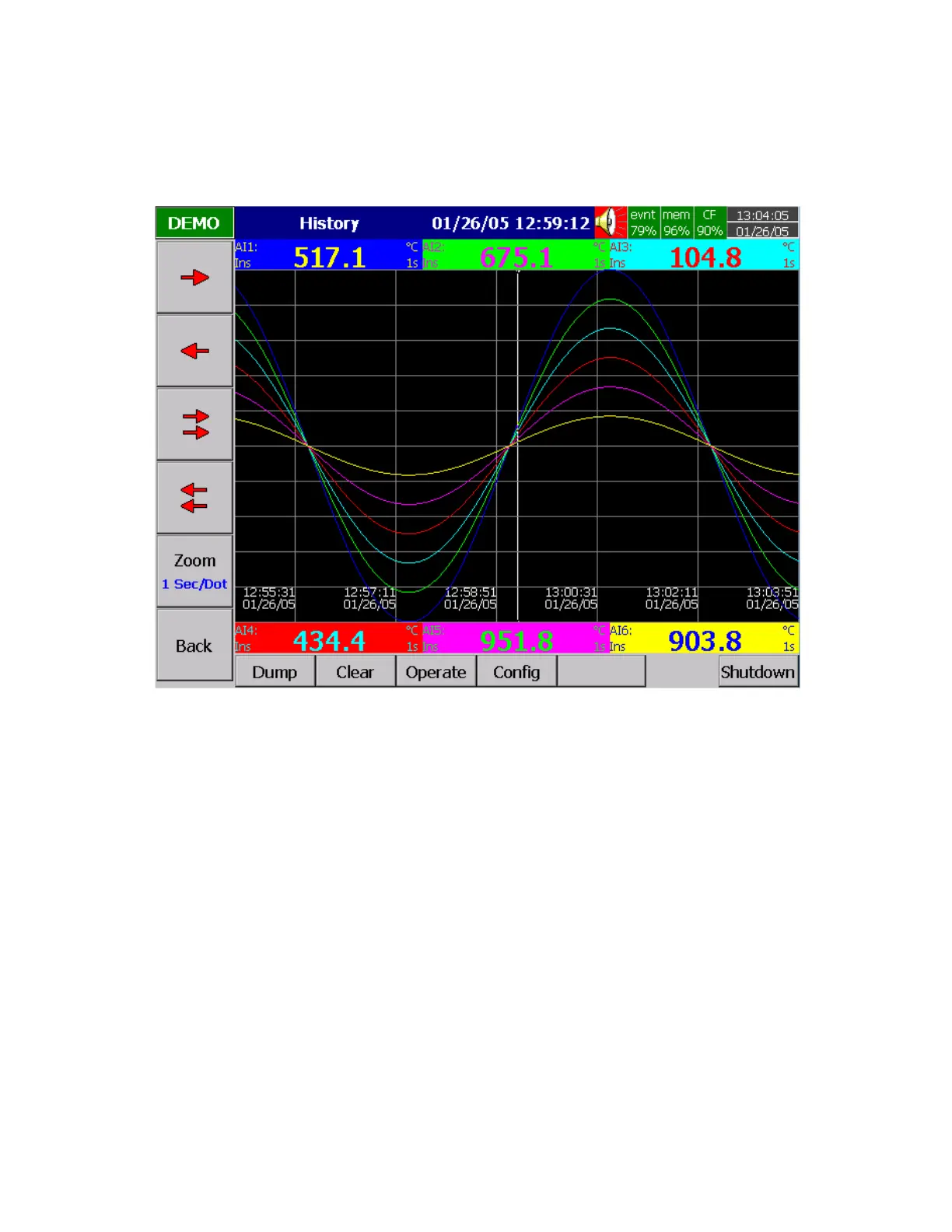Select the AI5 channel reading 951.8
This screenshot has height=1232, width=952.
(515, 639)
